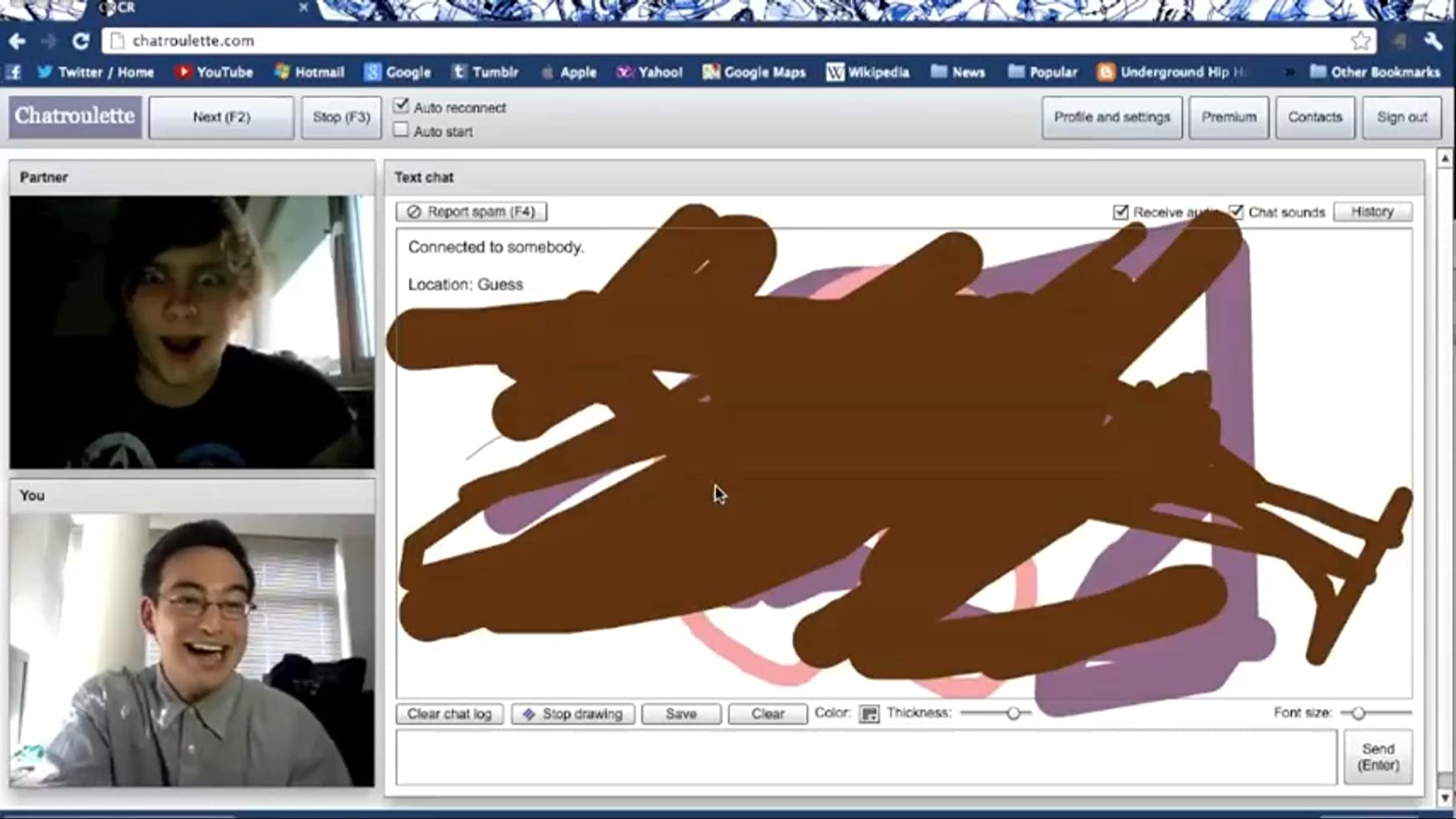Click the chat message input field
The width and height of the screenshot is (1456, 819).
point(866,757)
